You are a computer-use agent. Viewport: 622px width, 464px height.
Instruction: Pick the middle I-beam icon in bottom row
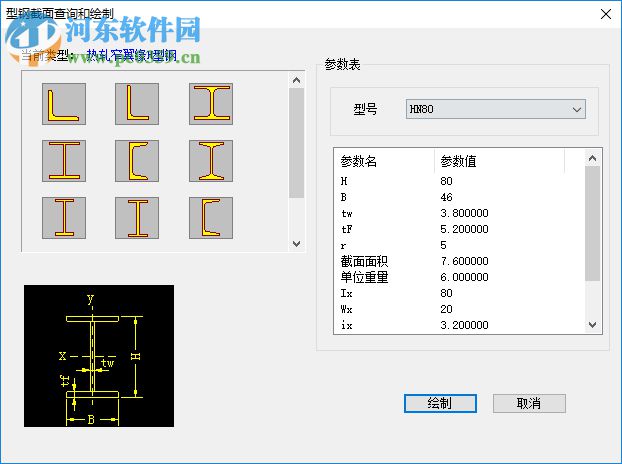click(x=137, y=218)
